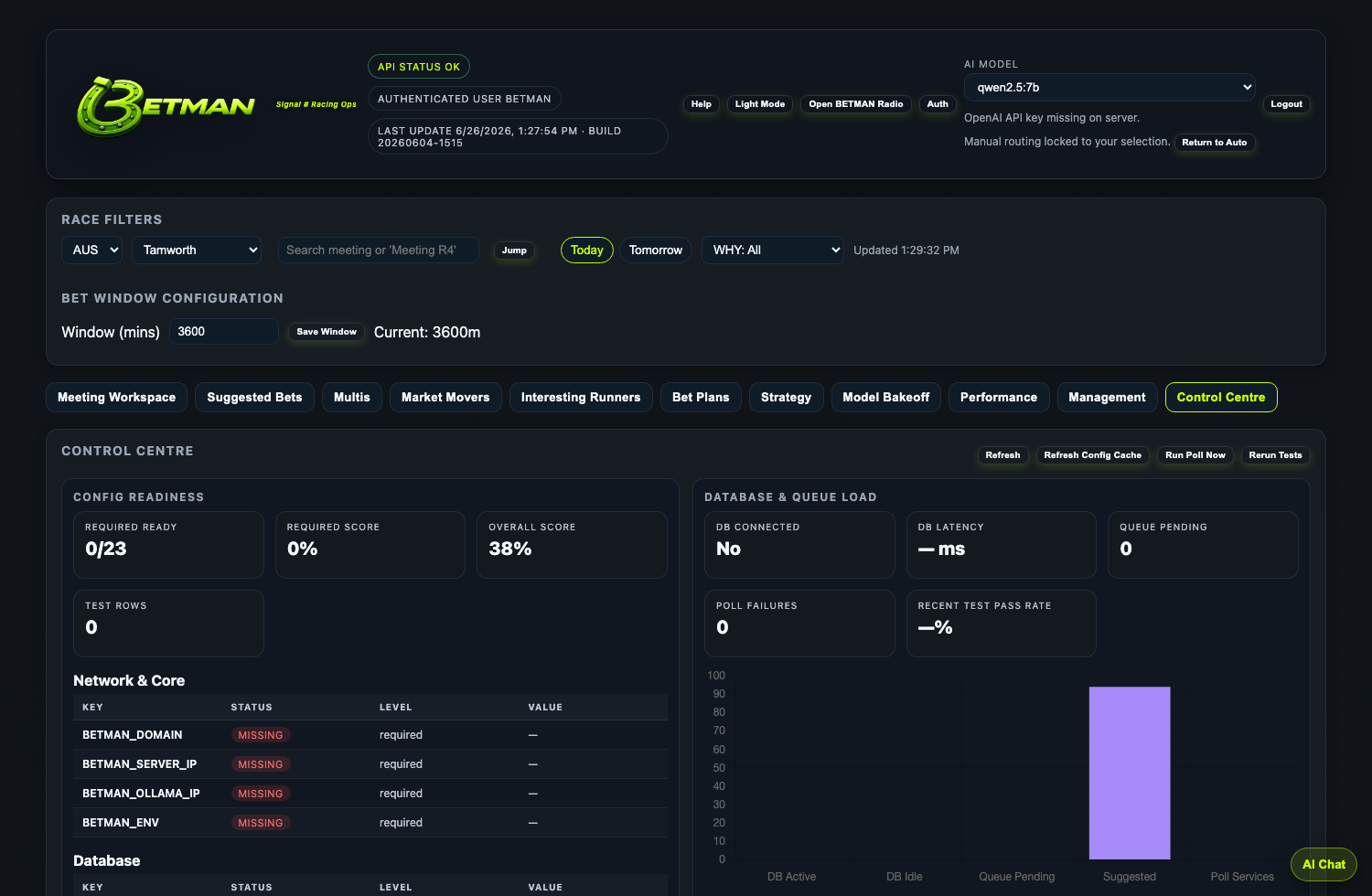This screenshot has height=896, width=1372.
Task: Click MISSING status for BETMAN_ENV
Action: [x=261, y=823]
